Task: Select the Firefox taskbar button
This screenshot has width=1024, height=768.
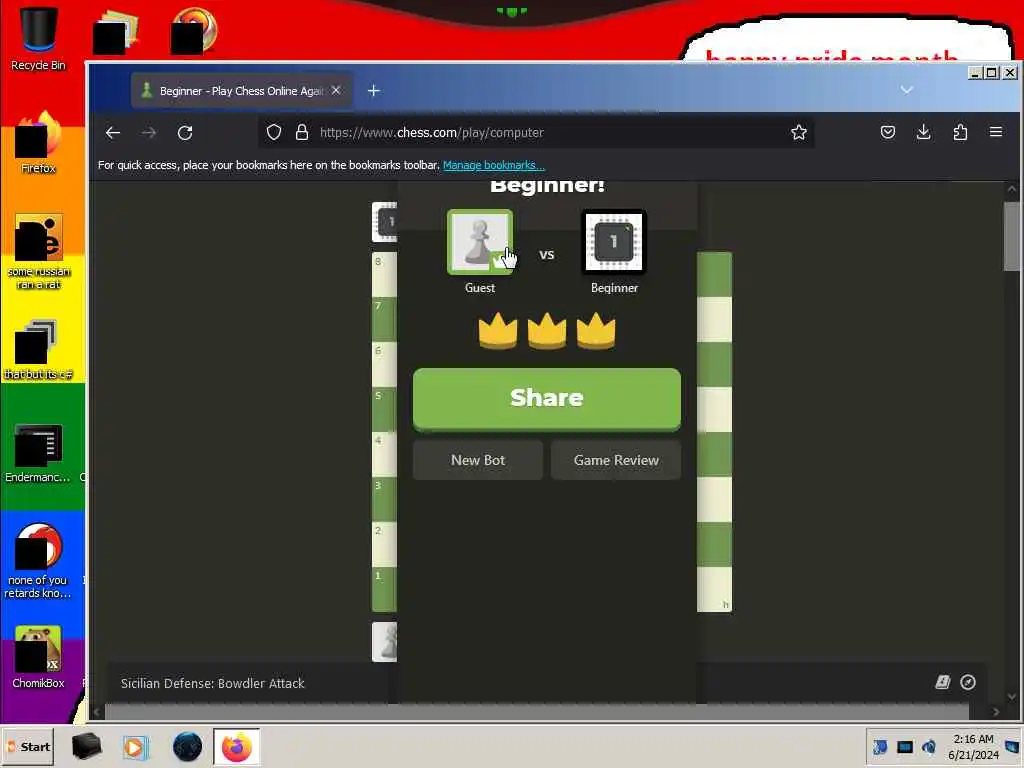Action: point(236,746)
